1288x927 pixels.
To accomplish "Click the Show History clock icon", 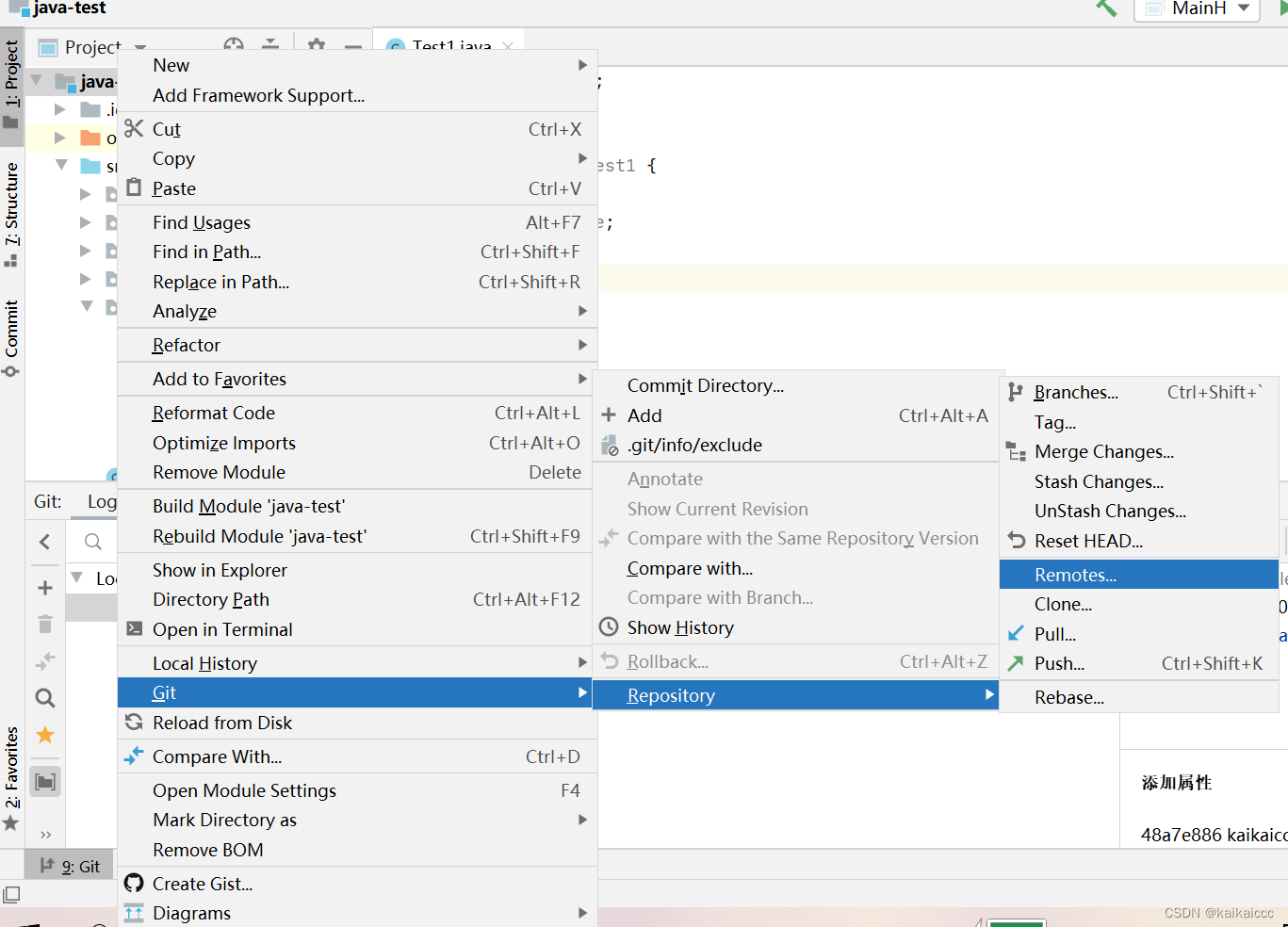I will [609, 626].
